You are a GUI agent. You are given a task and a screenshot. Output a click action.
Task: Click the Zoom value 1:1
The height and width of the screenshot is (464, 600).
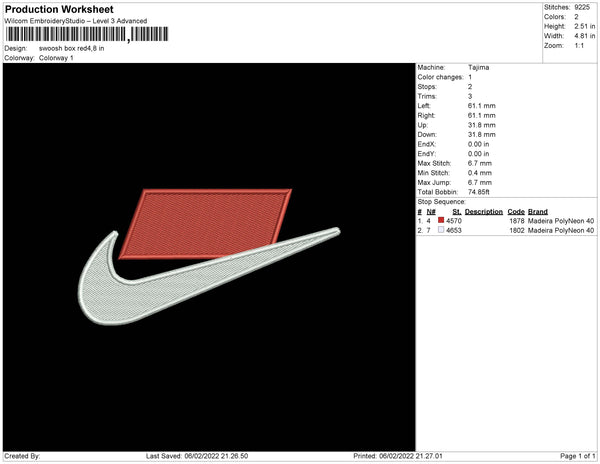(579, 46)
